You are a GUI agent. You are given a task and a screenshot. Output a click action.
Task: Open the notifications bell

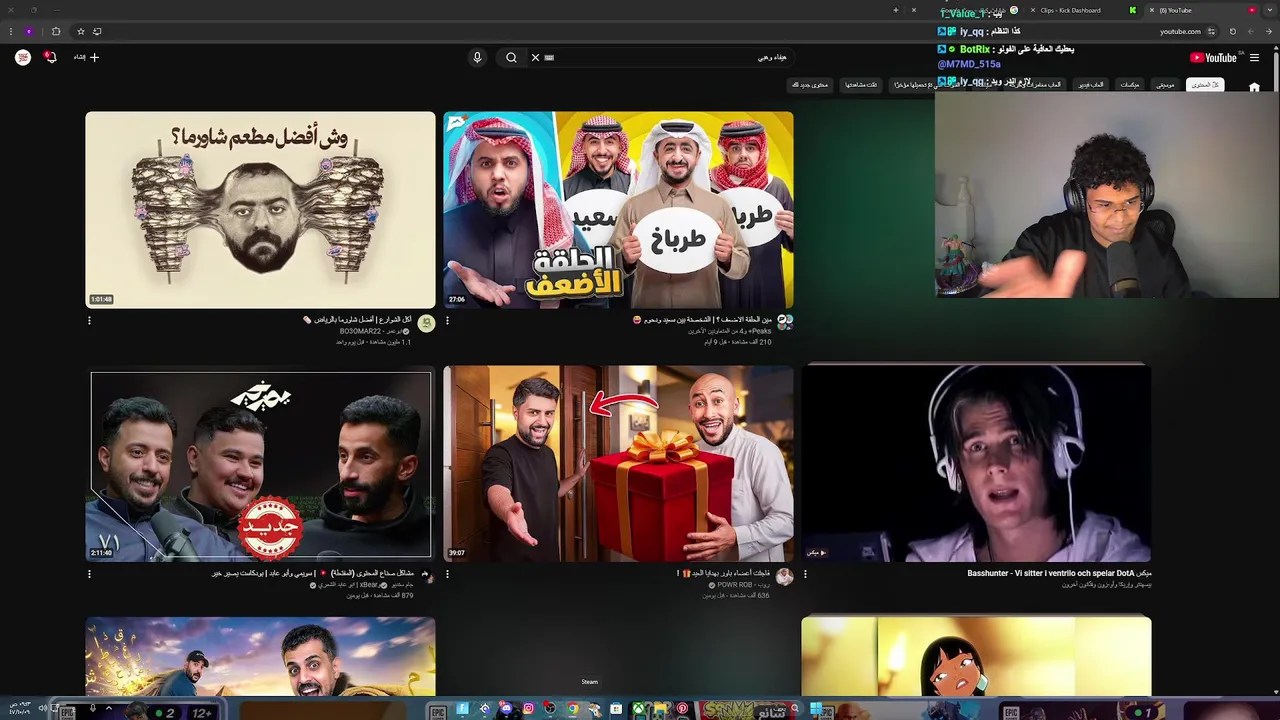pyautogui.click(x=51, y=58)
